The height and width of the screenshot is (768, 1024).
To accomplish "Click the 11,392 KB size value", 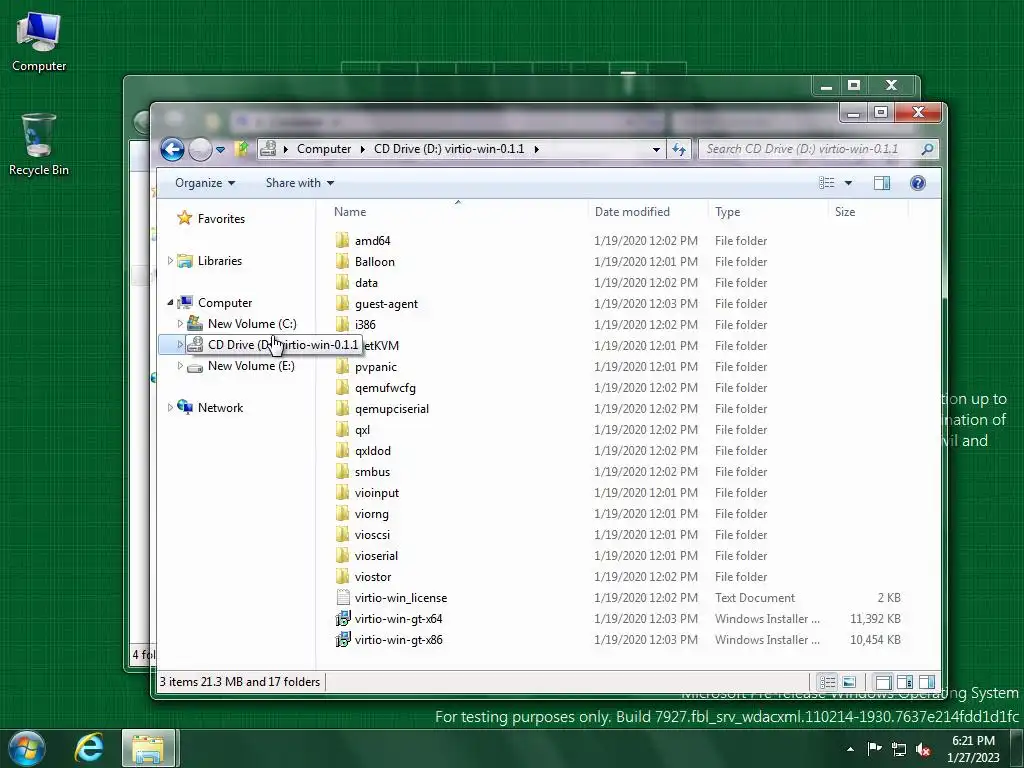I will 875,618.
